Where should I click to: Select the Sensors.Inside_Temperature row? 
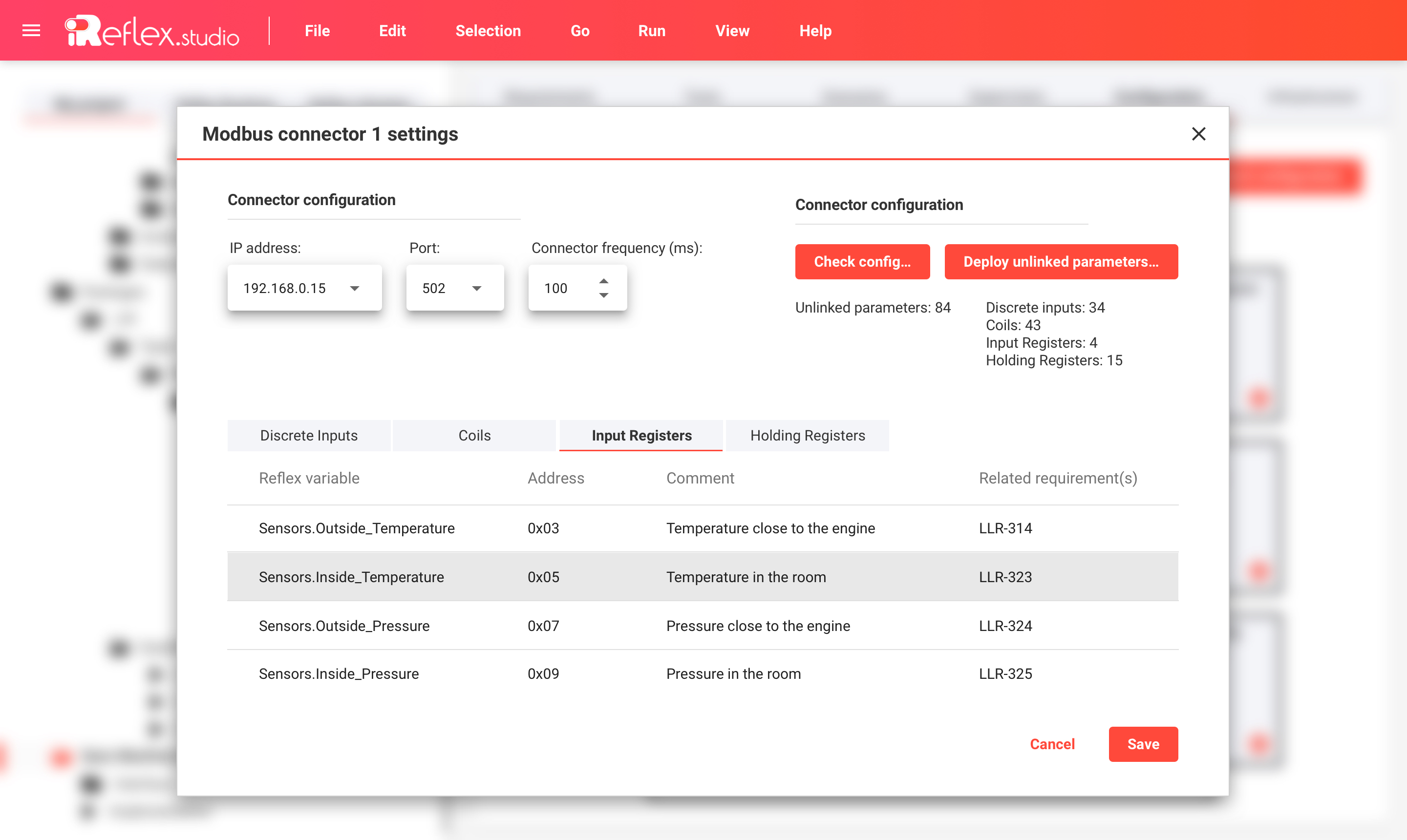703,577
